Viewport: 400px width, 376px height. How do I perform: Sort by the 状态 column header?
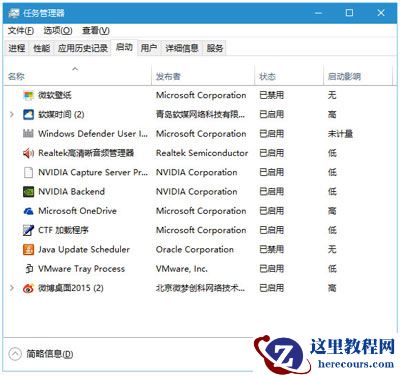pos(289,77)
